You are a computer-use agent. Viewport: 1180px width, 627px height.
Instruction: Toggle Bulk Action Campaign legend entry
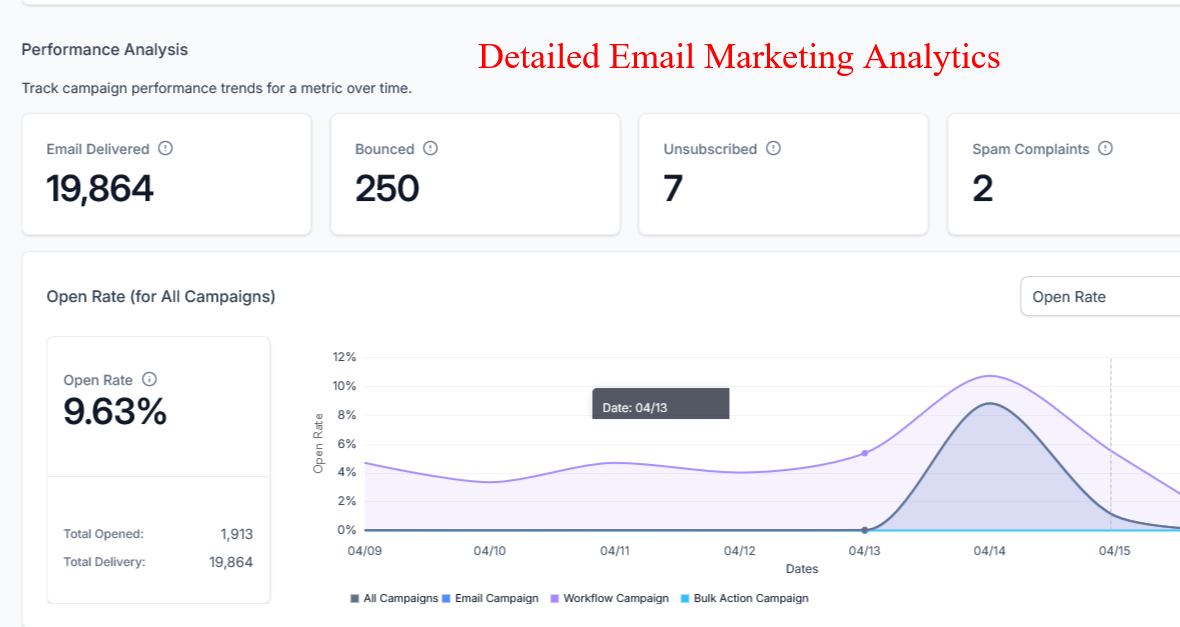(x=745, y=598)
